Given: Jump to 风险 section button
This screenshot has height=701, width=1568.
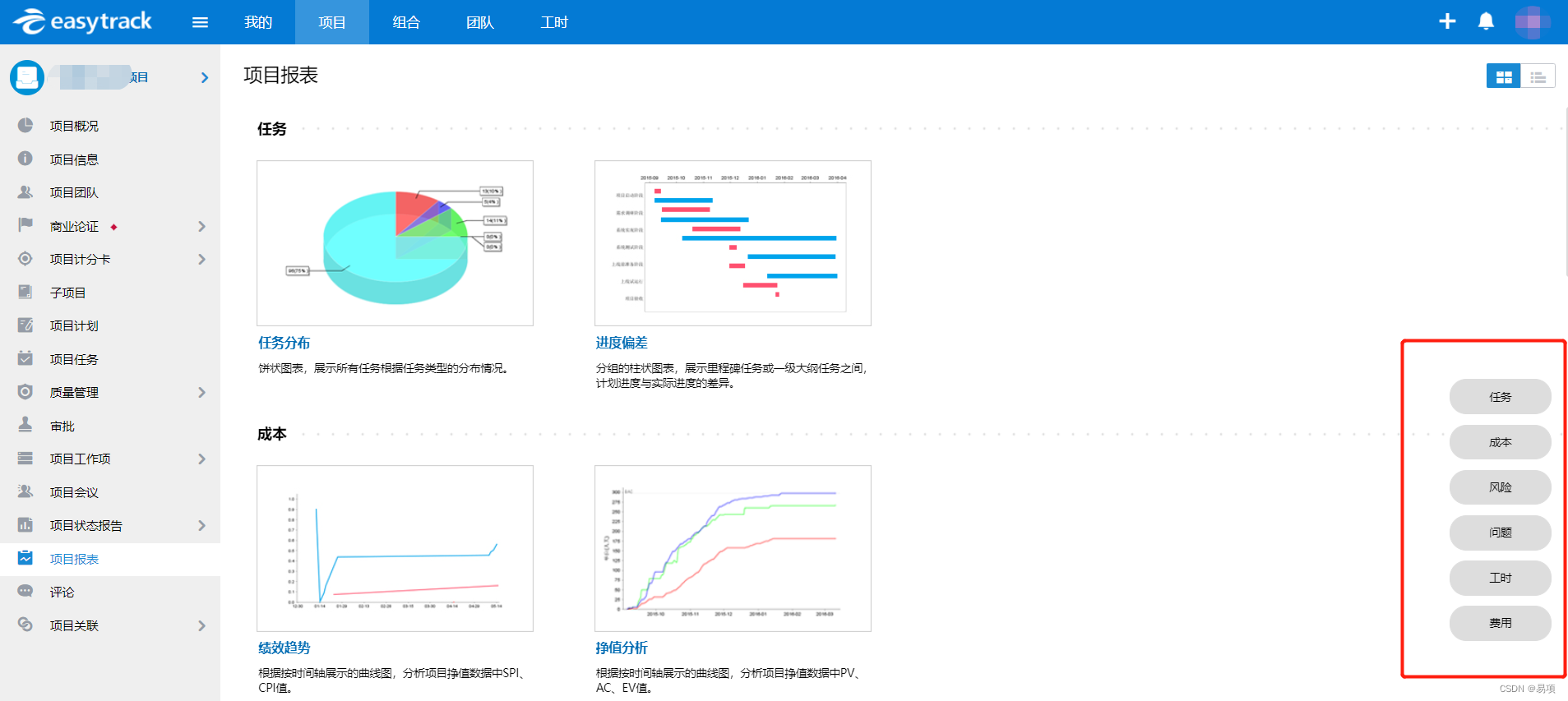Looking at the screenshot, I should 1500,487.
